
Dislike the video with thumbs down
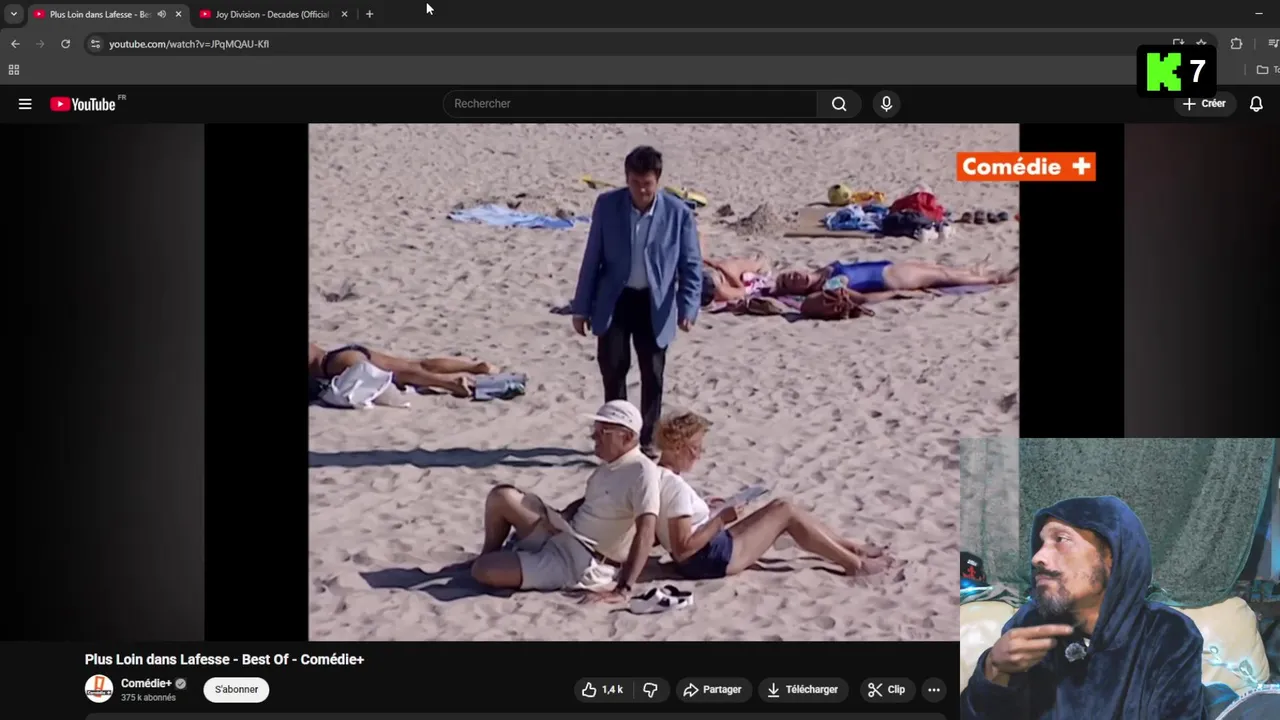tap(650, 690)
